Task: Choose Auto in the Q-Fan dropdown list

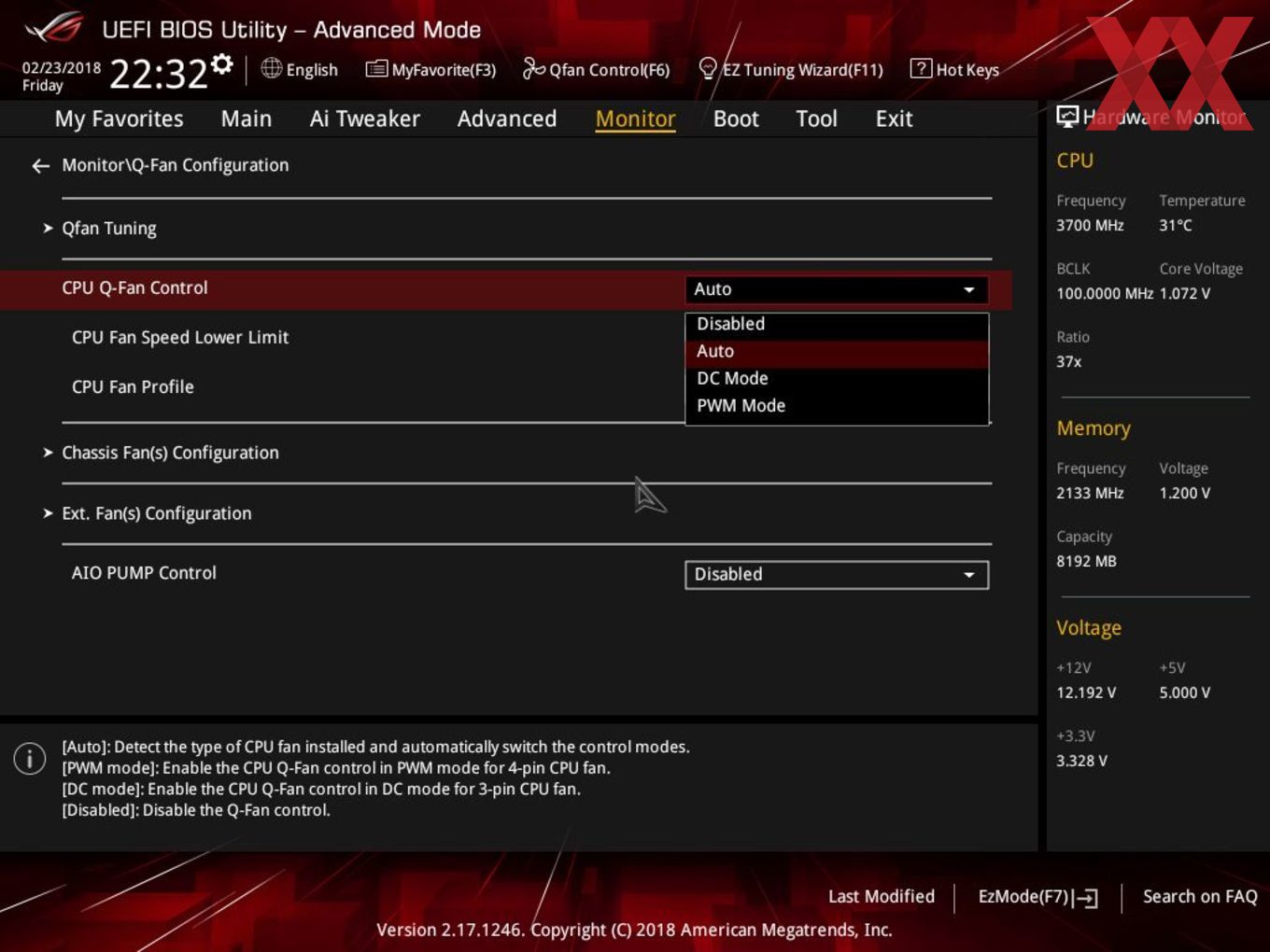Action: tap(837, 351)
